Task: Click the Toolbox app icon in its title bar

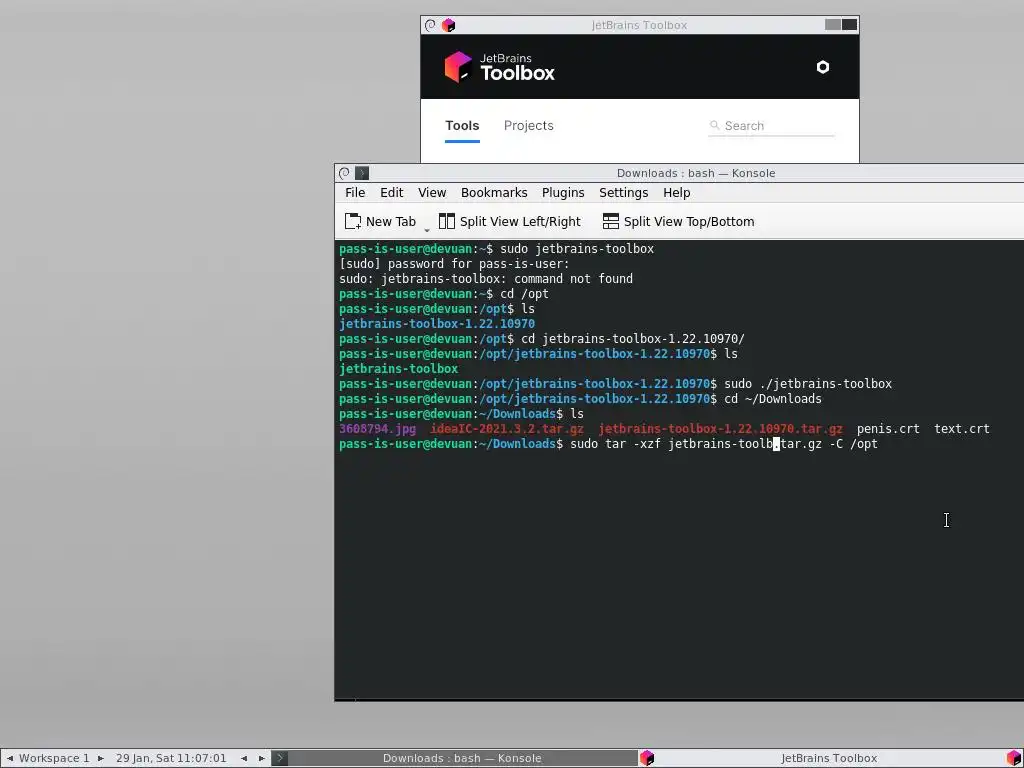Action: [448, 25]
